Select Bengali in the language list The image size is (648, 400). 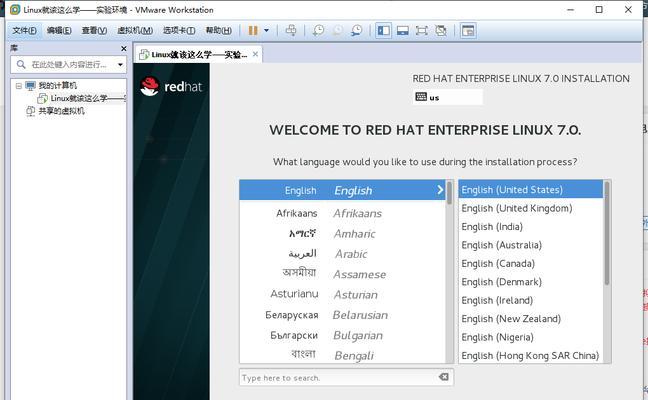click(x=342, y=355)
